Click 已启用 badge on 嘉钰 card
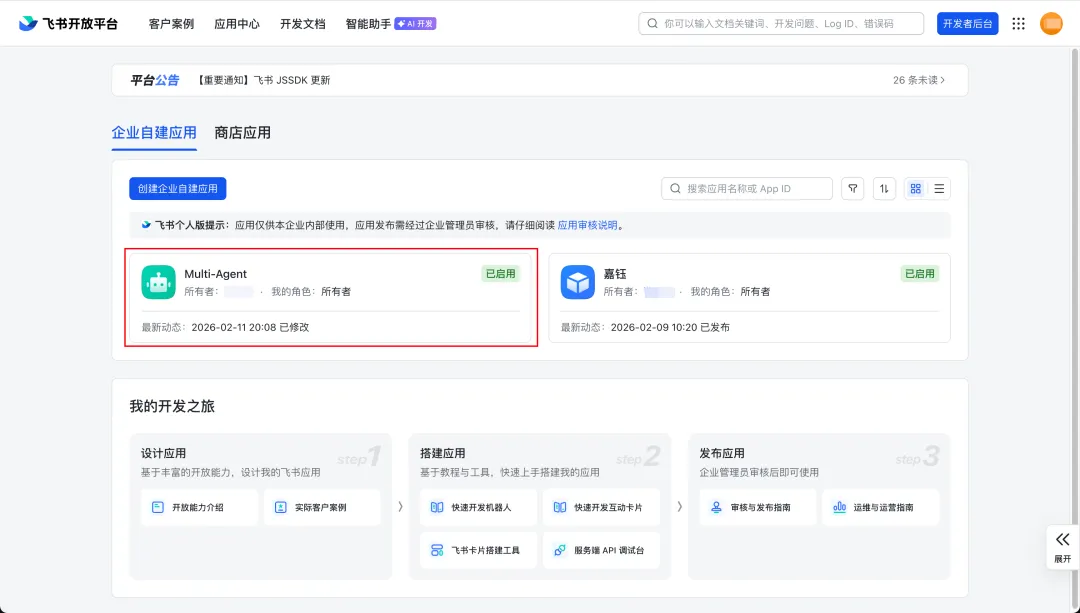 pos(920,273)
